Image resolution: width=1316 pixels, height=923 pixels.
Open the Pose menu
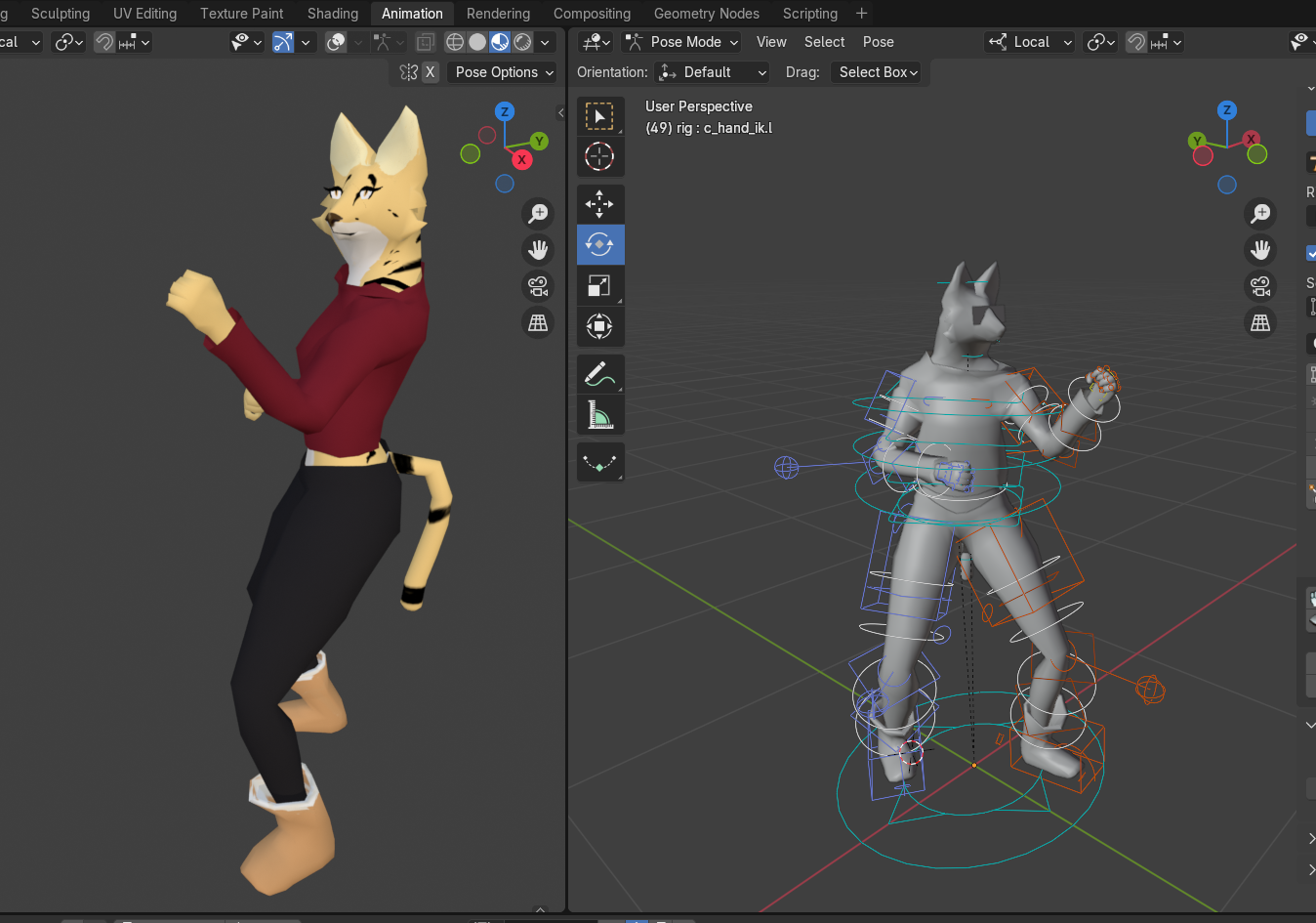pyautogui.click(x=878, y=42)
